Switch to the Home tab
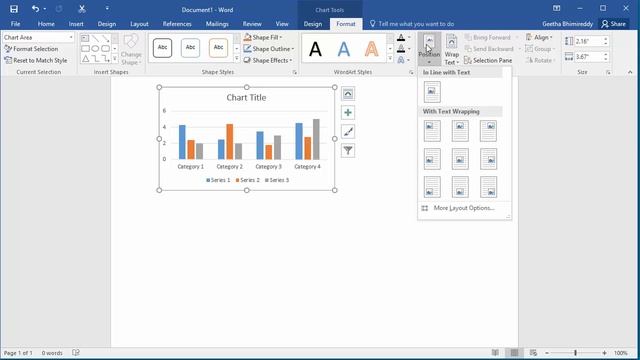640x360 pixels. [46, 24]
